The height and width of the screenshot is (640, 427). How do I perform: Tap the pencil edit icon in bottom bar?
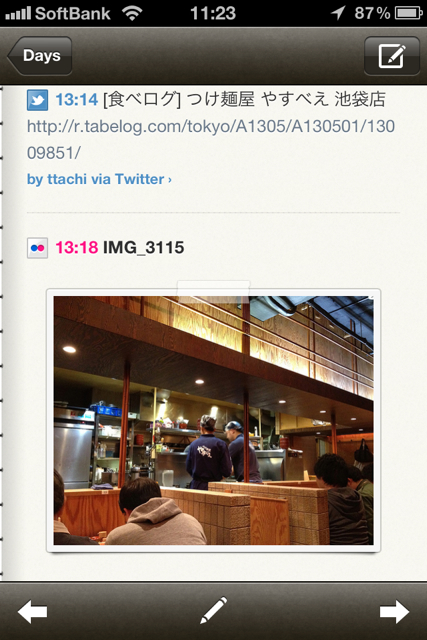[214, 610]
